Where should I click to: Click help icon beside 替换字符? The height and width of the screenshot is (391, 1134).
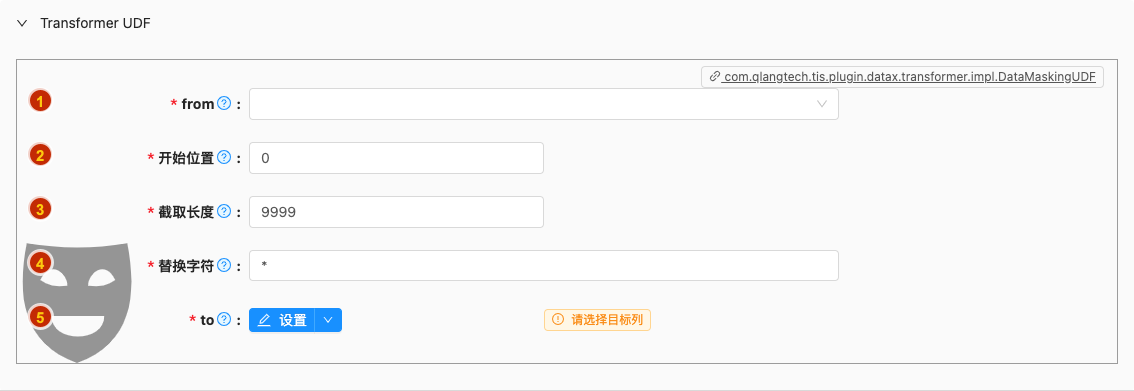point(223,265)
